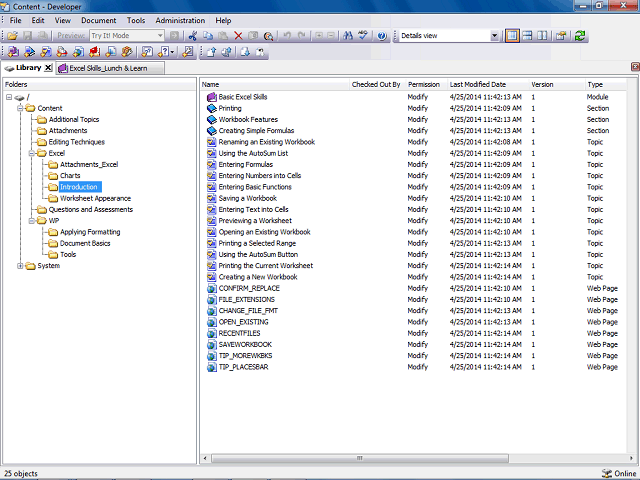Toggle the single-pane layout view button
640x480 pixels.
(x=512, y=36)
